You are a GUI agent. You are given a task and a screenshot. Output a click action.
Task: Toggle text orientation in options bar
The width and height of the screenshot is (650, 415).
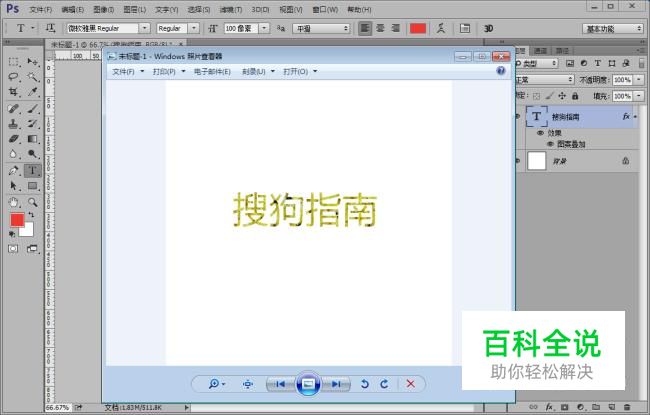pyautogui.click(x=50, y=28)
